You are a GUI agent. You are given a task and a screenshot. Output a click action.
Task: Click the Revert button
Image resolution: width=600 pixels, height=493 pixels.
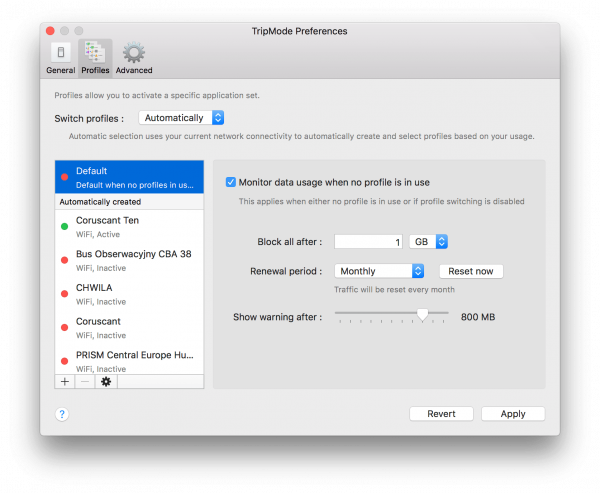(441, 413)
